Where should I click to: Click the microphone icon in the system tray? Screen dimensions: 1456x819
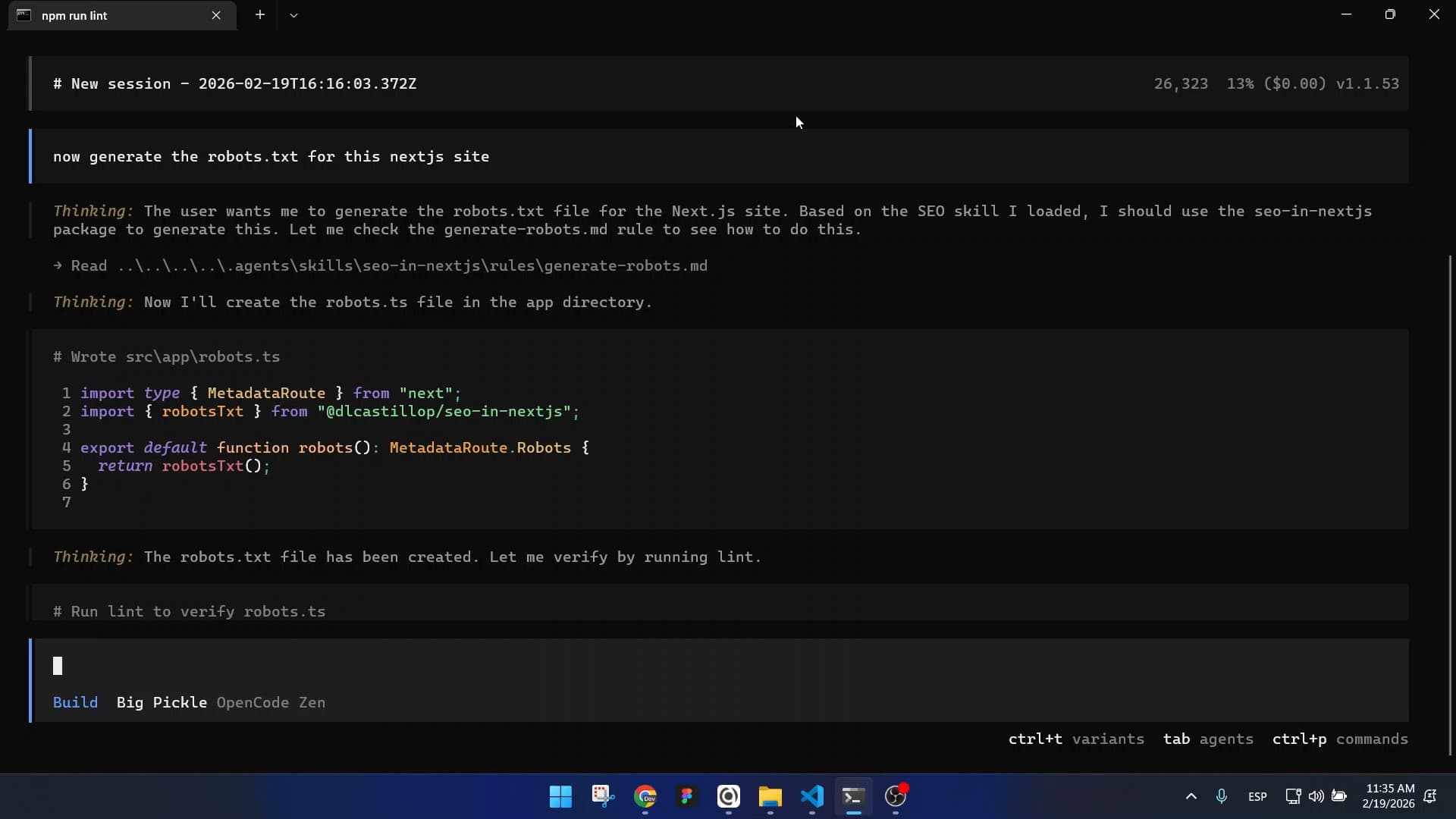pyautogui.click(x=1222, y=796)
